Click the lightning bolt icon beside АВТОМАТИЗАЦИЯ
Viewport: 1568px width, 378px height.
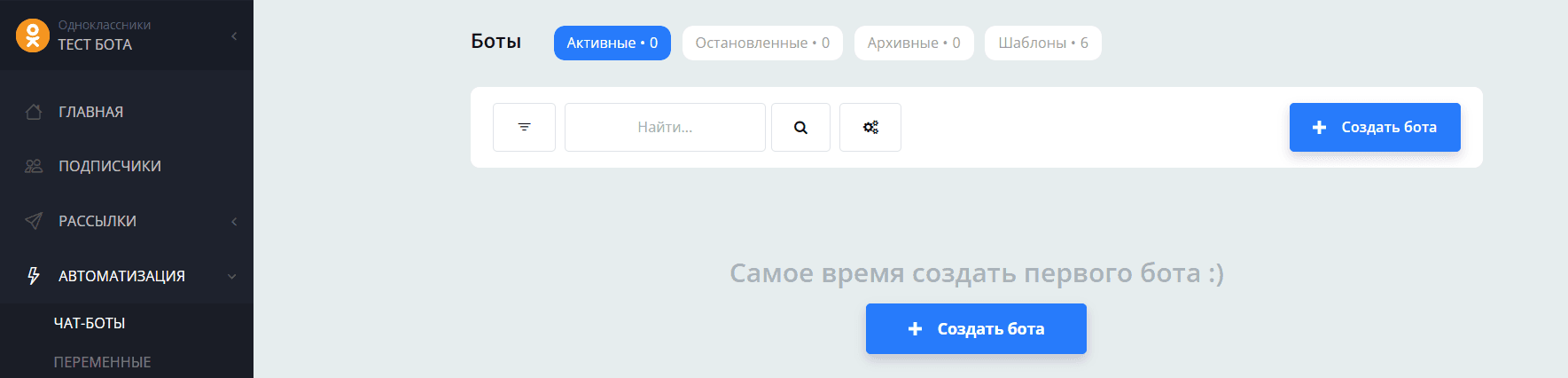click(34, 276)
